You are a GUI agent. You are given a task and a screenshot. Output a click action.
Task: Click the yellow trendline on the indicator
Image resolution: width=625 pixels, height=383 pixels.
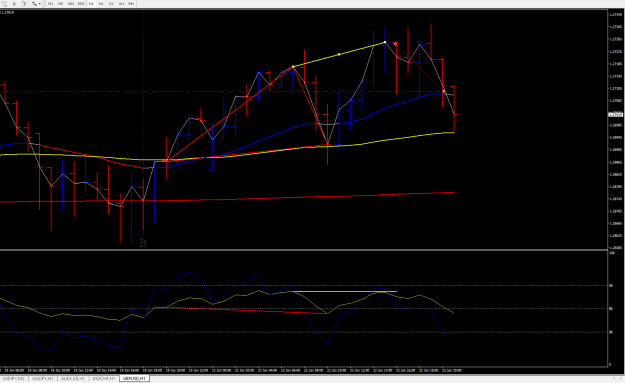pyautogui.click(x=345, y=292)
